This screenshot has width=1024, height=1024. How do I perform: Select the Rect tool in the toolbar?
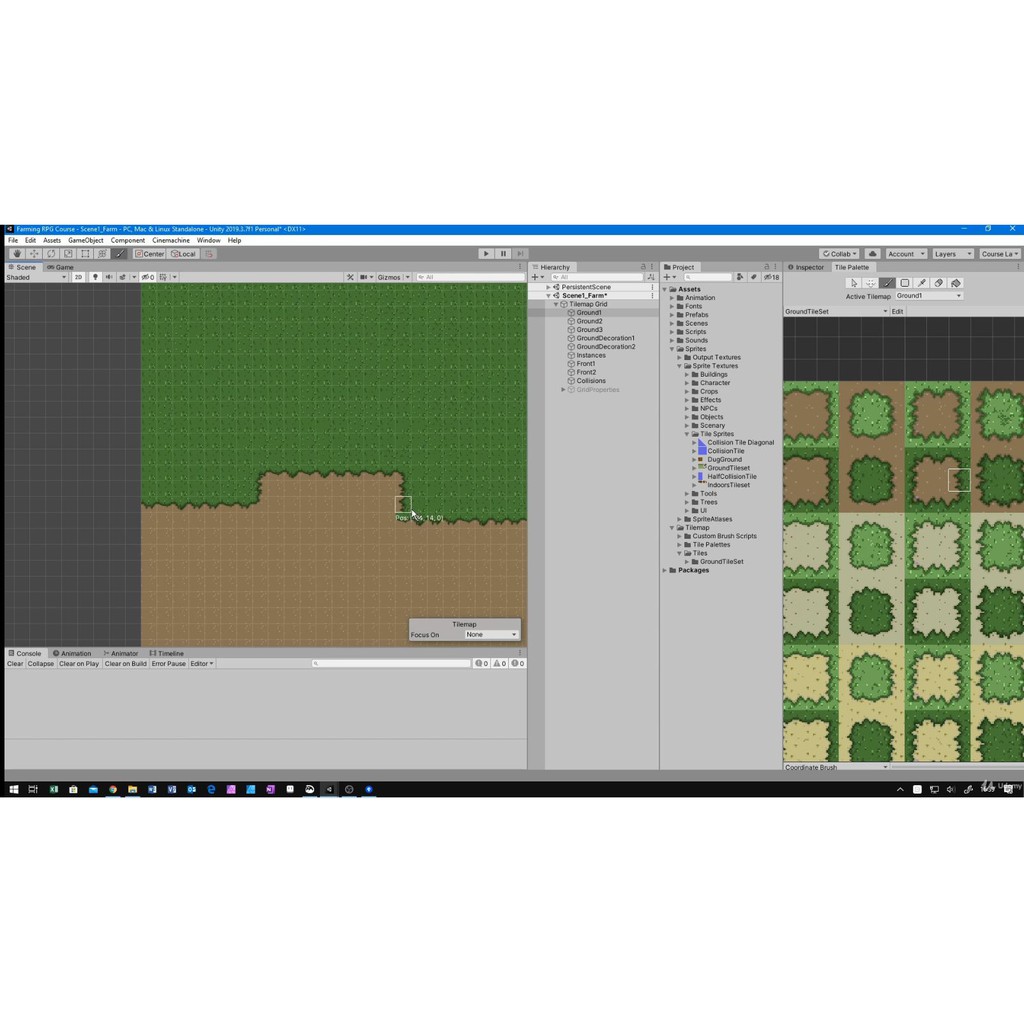click(85, 253)
